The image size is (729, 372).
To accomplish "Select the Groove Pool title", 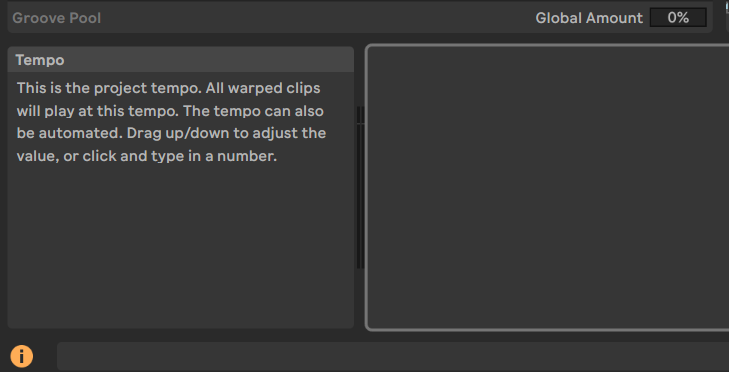I will click(x=56, y=18).
